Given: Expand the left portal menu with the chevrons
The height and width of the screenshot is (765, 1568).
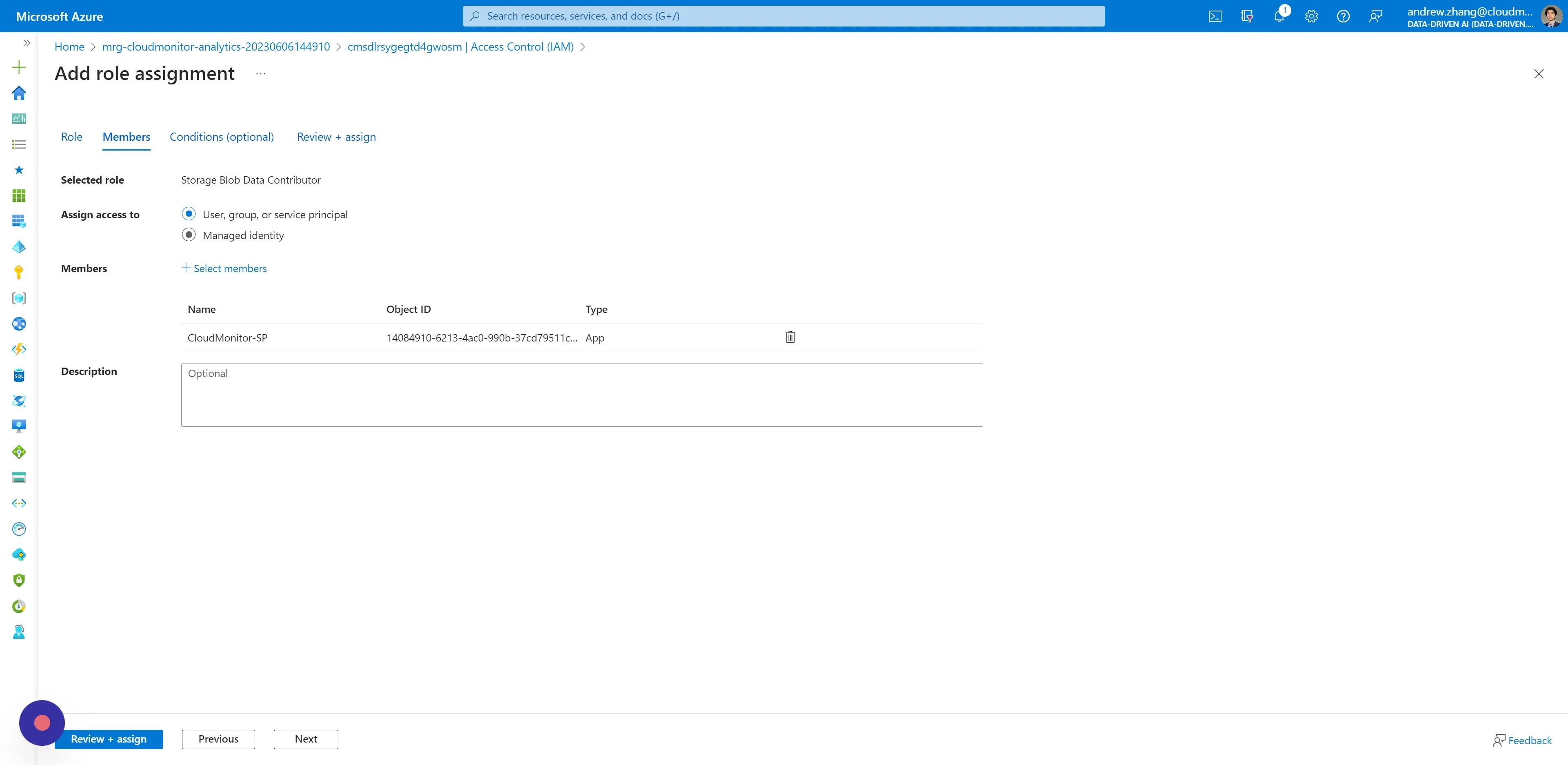Looking at the screenshot, I should click(x=27, y=42).
